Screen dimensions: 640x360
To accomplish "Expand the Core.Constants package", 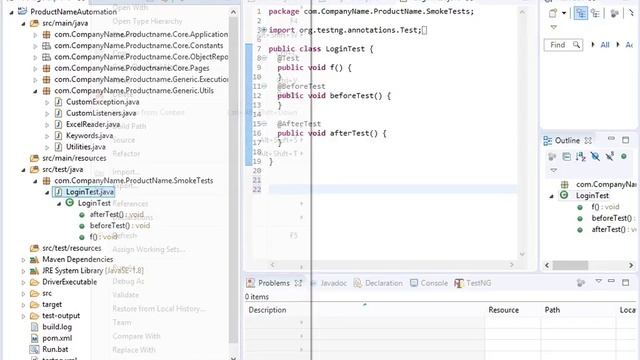I will 35,46.
